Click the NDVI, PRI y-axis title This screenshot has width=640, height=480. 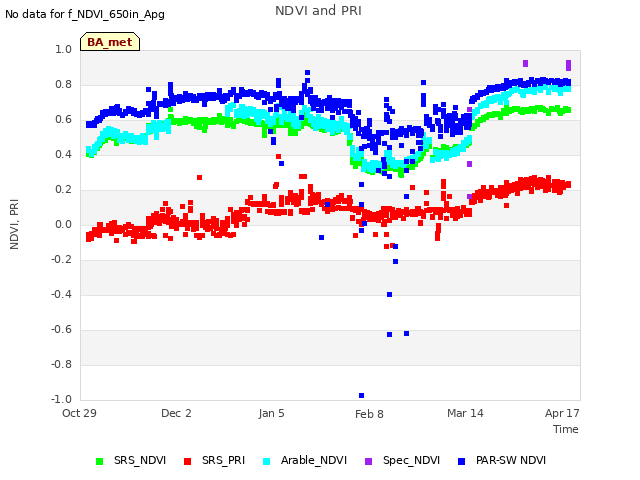point(14,224)
